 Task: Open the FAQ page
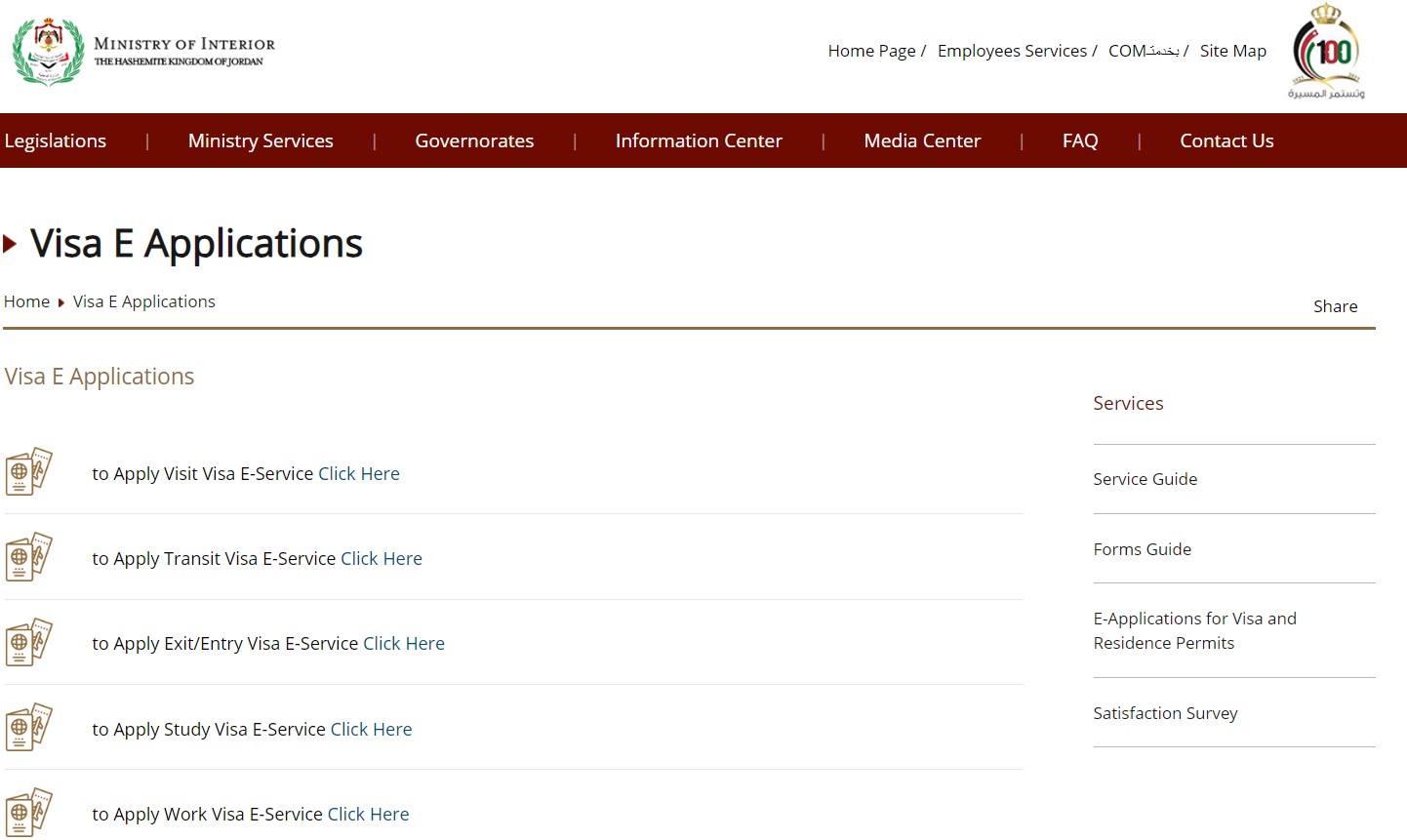(1080, 140)
